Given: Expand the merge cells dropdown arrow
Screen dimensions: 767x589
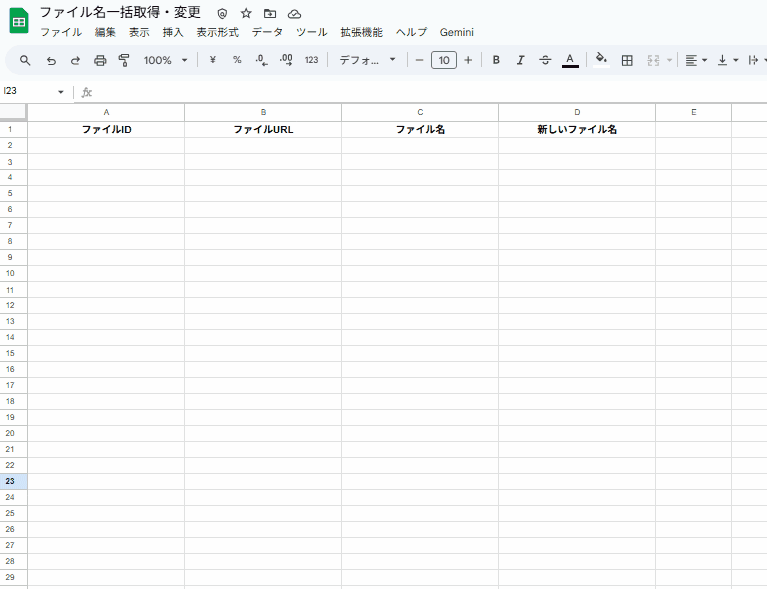Looking at the screenshot, I should (669, 60).
